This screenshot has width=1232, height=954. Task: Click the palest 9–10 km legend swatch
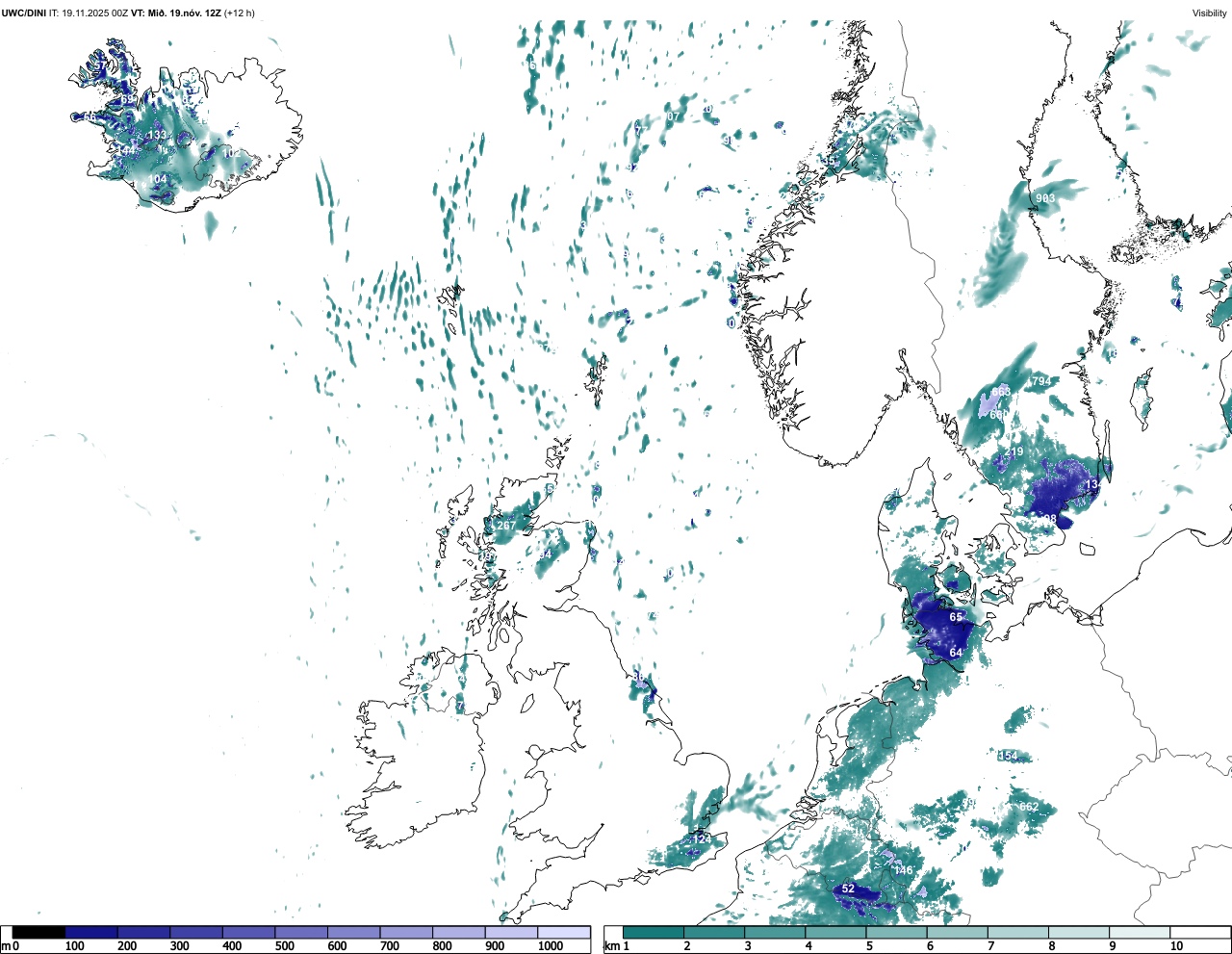tap(1140, 933)
